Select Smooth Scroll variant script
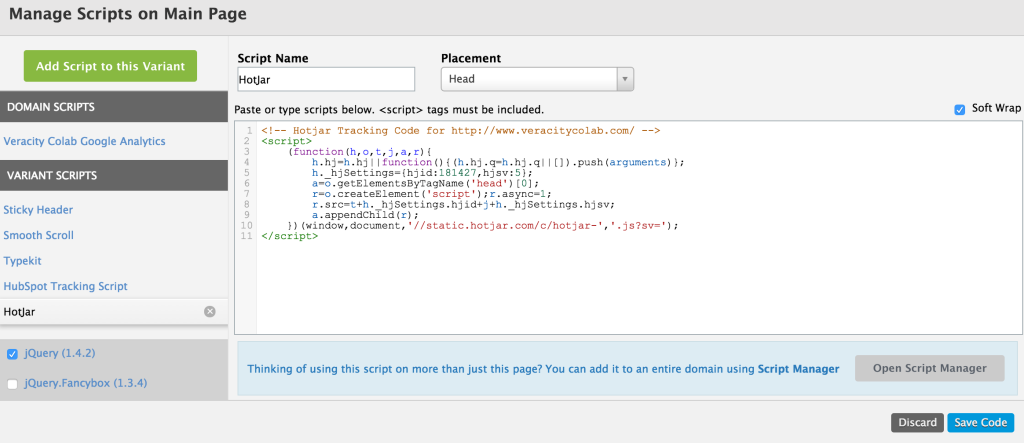 [x=38, y=235]
